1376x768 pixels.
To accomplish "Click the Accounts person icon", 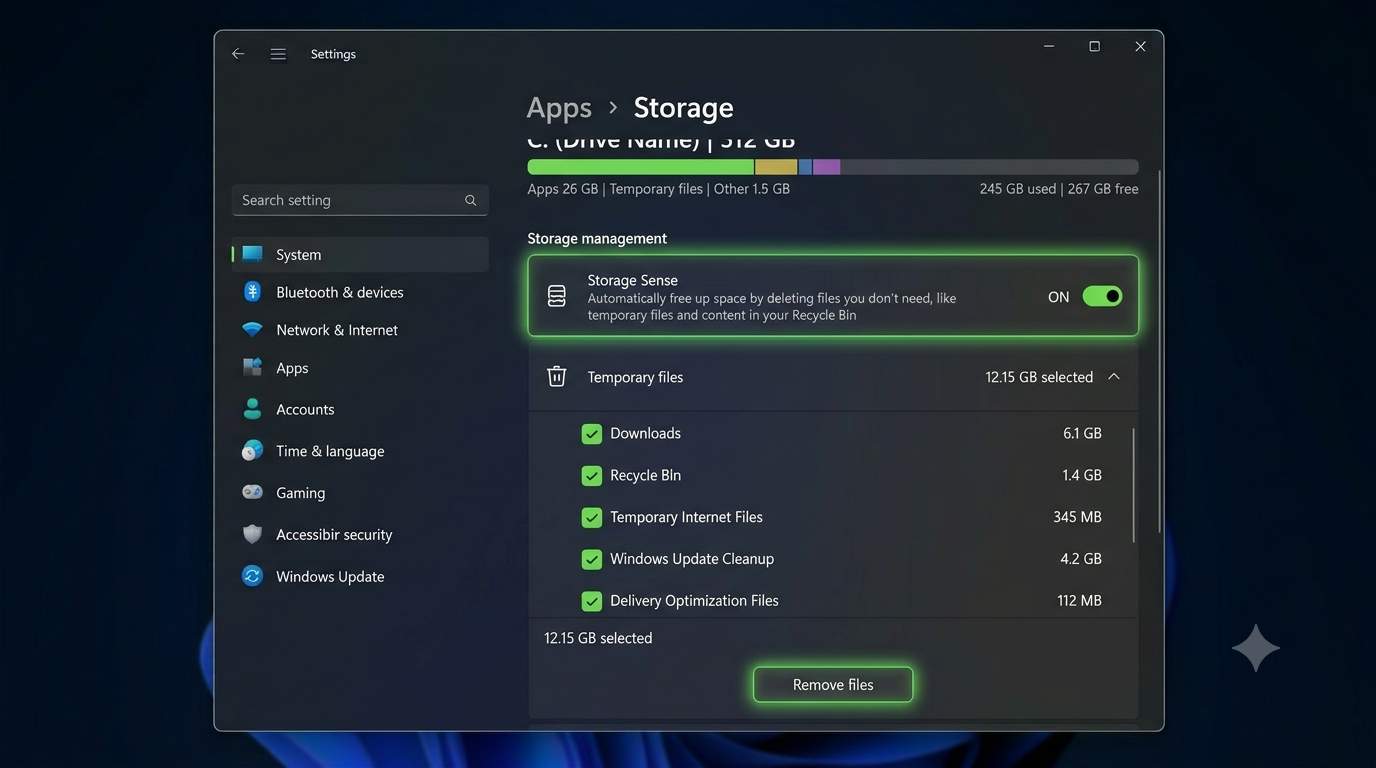I will 253,409.
